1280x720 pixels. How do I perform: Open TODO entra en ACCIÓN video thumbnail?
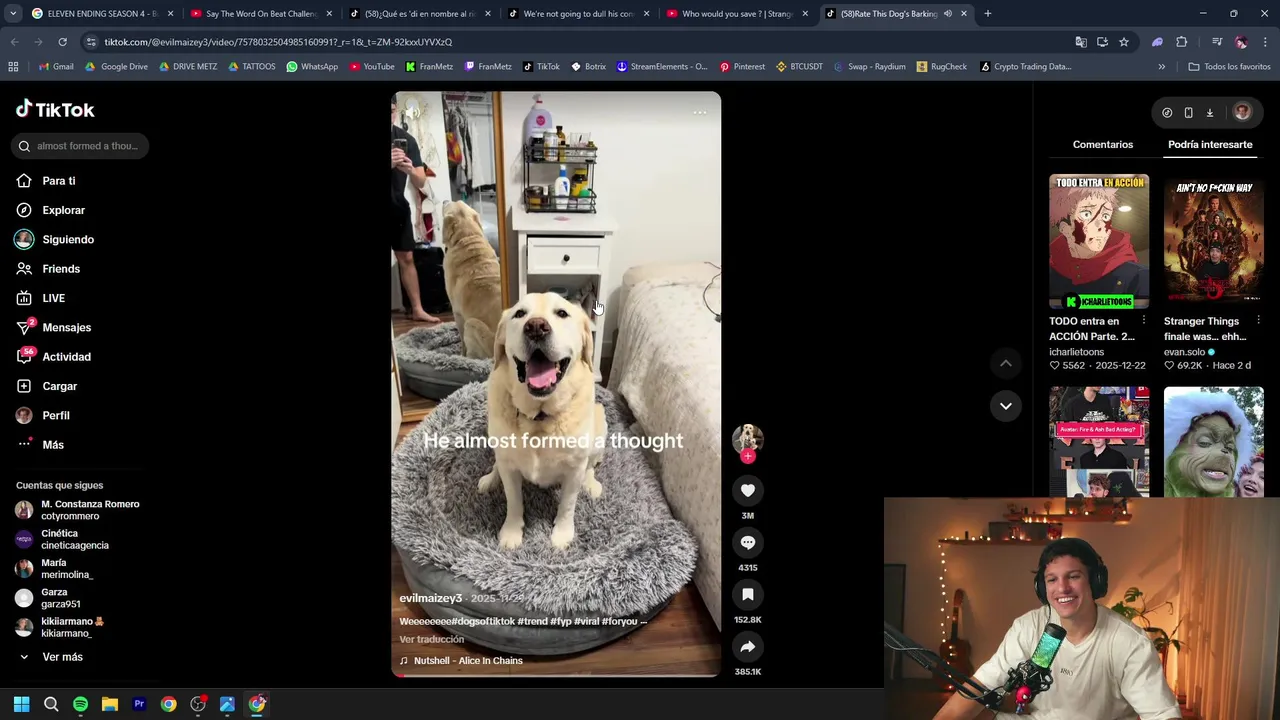pos(1099,241)
